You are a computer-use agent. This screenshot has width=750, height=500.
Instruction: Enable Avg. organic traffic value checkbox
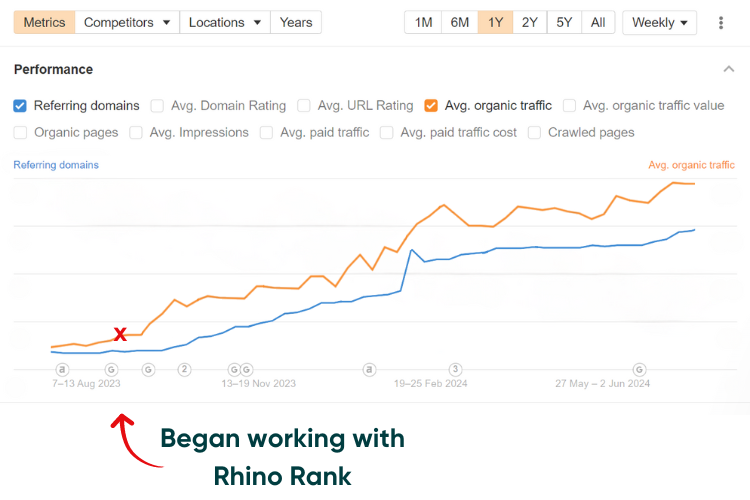[569, 106]
